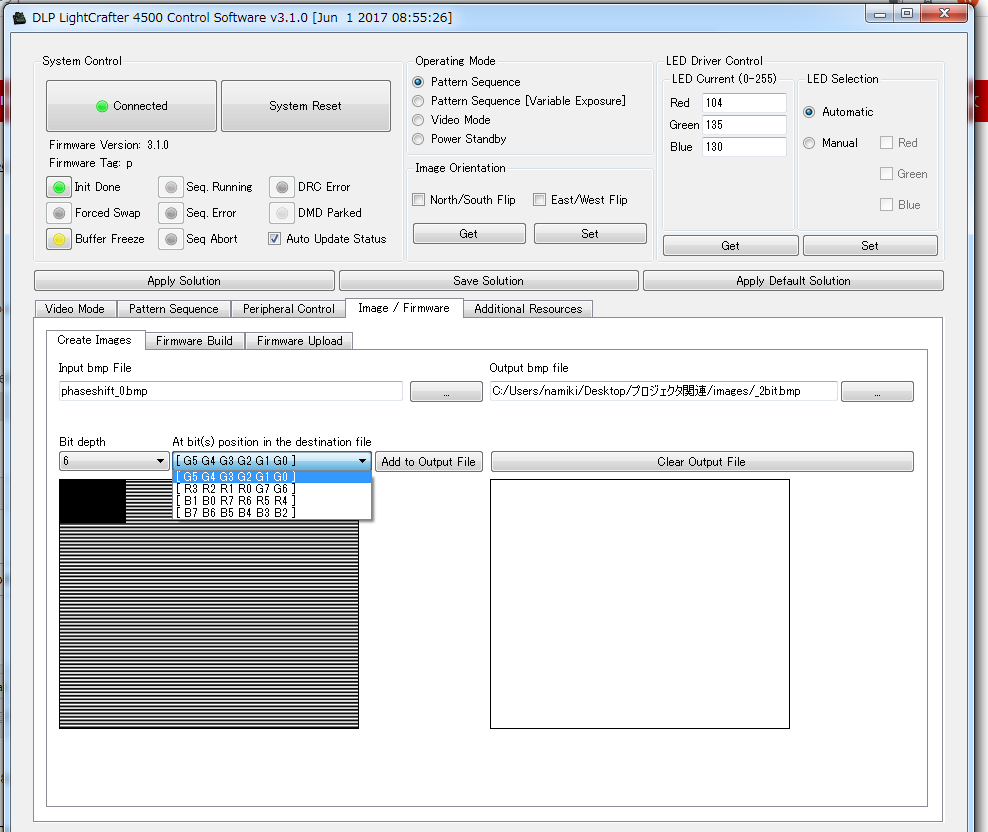Click the Buffer Freeze yellow indicator
988x832 pixels.
coord(59,239)
